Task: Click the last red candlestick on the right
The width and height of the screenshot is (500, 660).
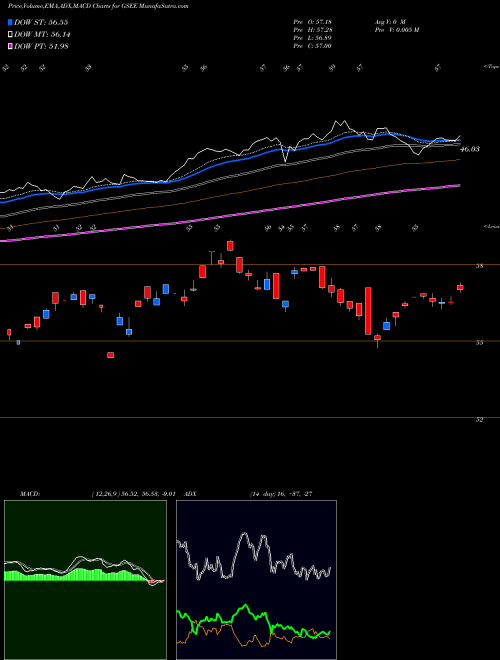Action: [x=460, y=287]
